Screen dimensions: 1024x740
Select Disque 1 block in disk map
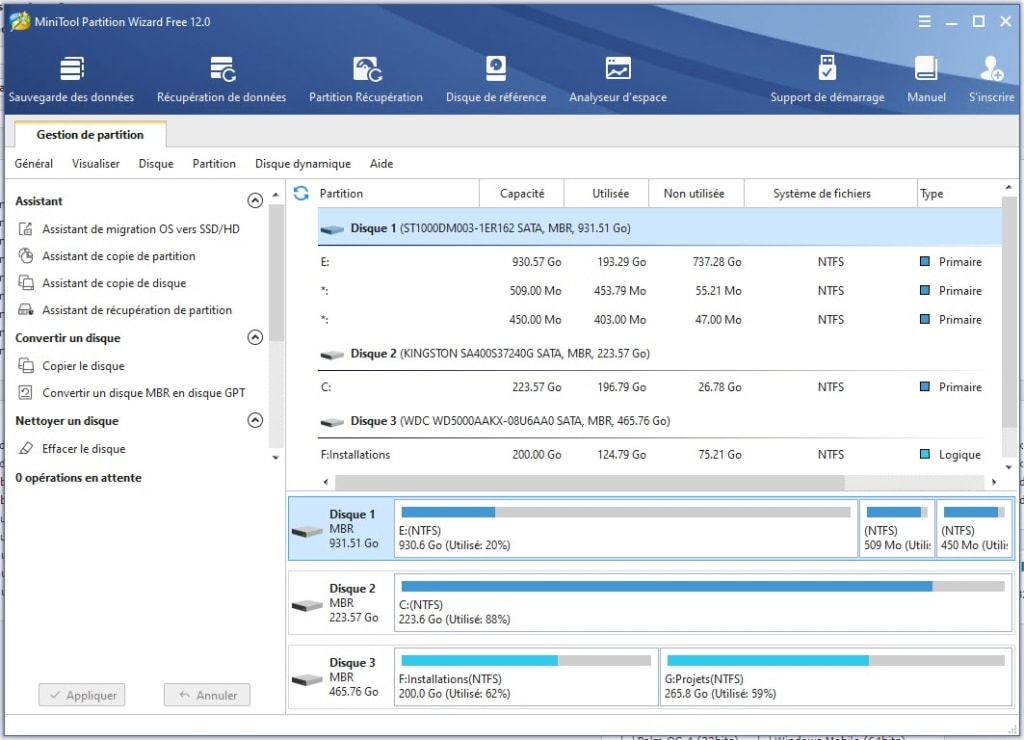pyautogui.click(x=341, y=528)
